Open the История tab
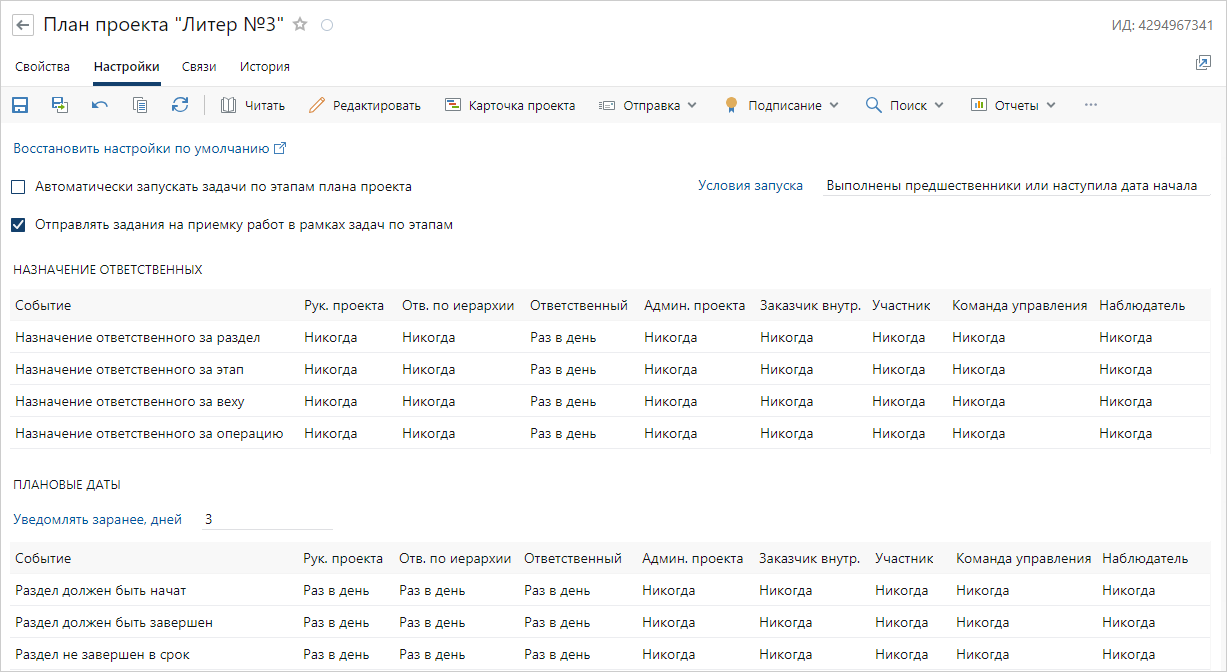Viewport: 1227px width, 672px height. (x=265, y=67)
